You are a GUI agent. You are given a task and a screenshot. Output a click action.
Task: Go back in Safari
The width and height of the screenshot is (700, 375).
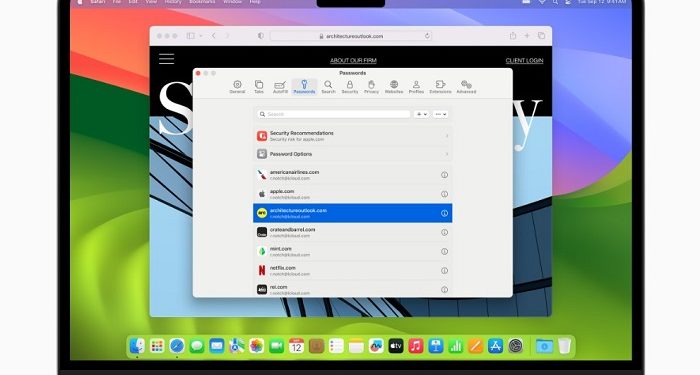(214, 36)
